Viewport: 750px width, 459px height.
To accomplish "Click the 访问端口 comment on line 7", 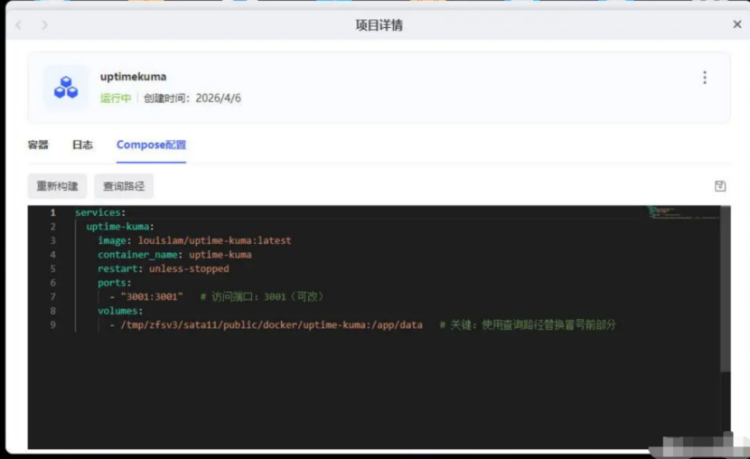I will [x=262, y=297].
